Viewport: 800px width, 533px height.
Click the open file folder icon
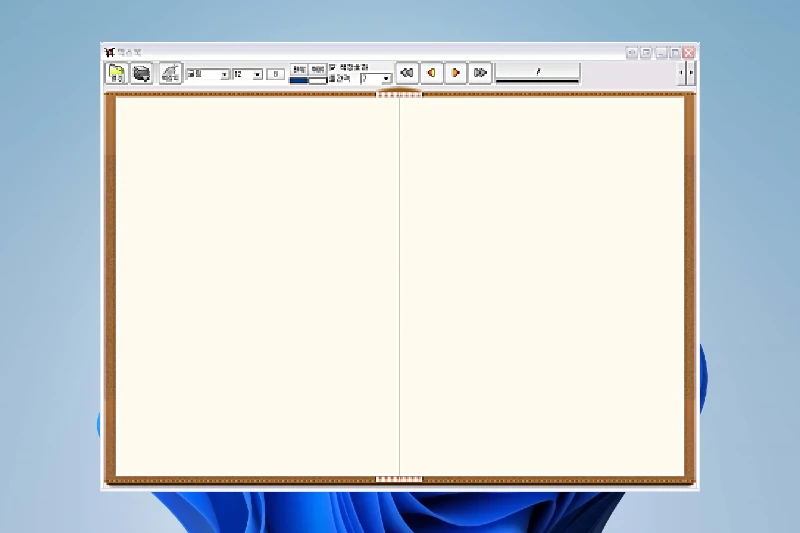point(117,73)
